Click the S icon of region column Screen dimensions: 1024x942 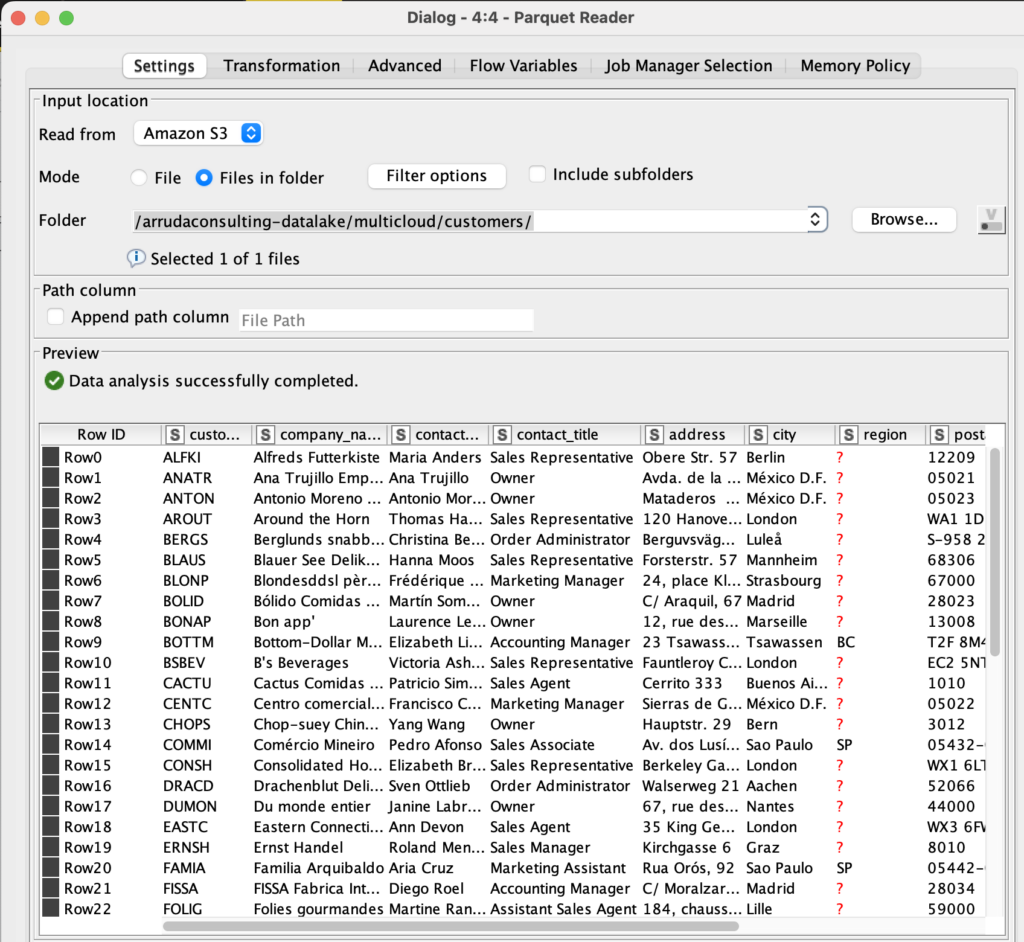tap(848, 434)
